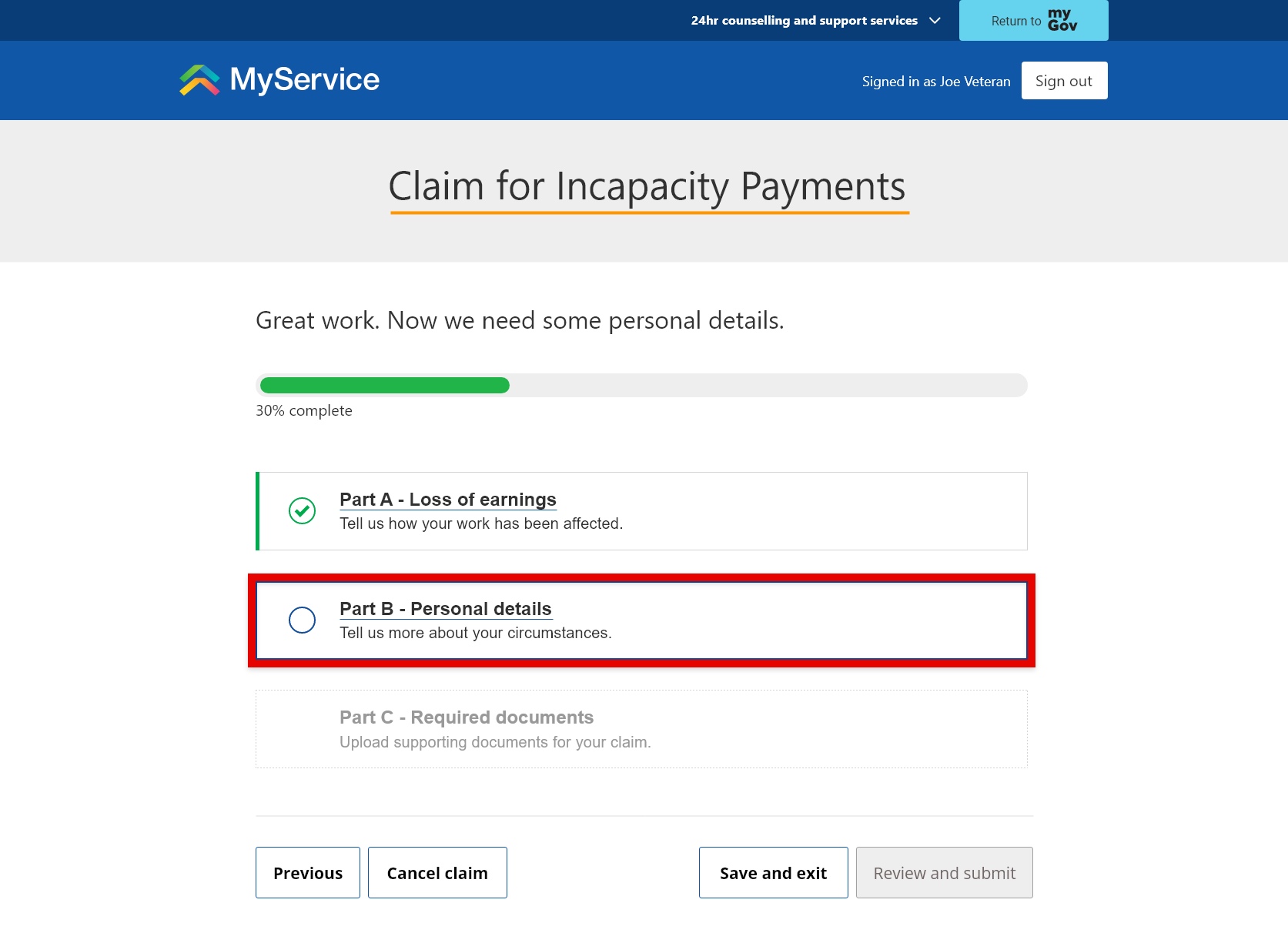Click Save and exit
Image resolution: width=1288 pixels, height=933 pixels.
[773, 873]
